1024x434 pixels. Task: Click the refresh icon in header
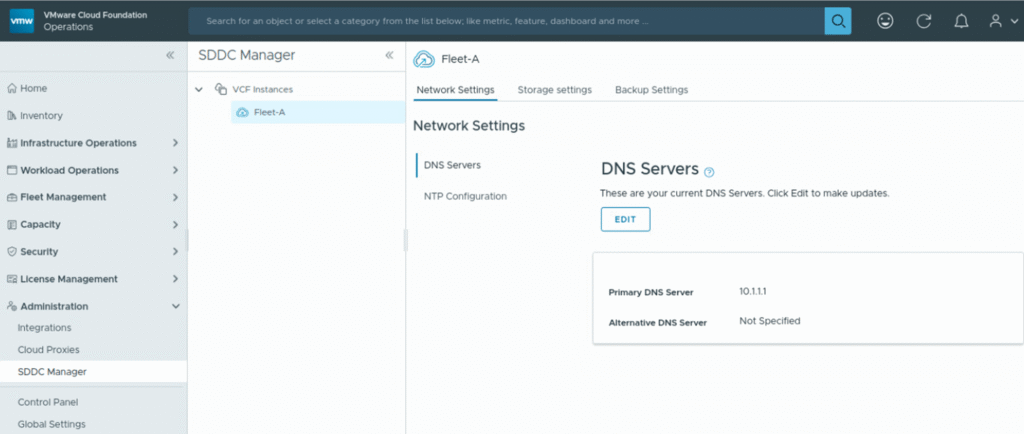click(x=924, y=20)
